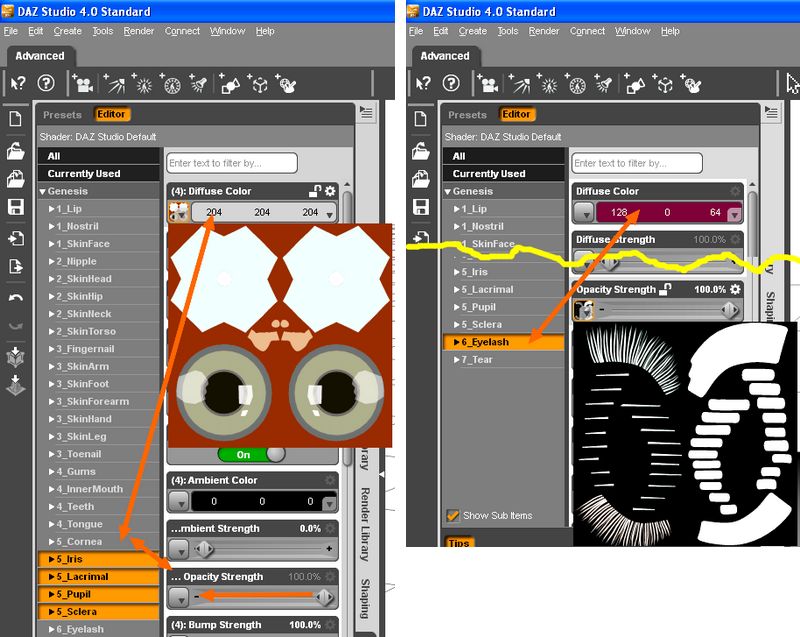Toggle the Show Sub Items checkbox
The height and width of the screenshot is (637, 800).
coord(452,516)
